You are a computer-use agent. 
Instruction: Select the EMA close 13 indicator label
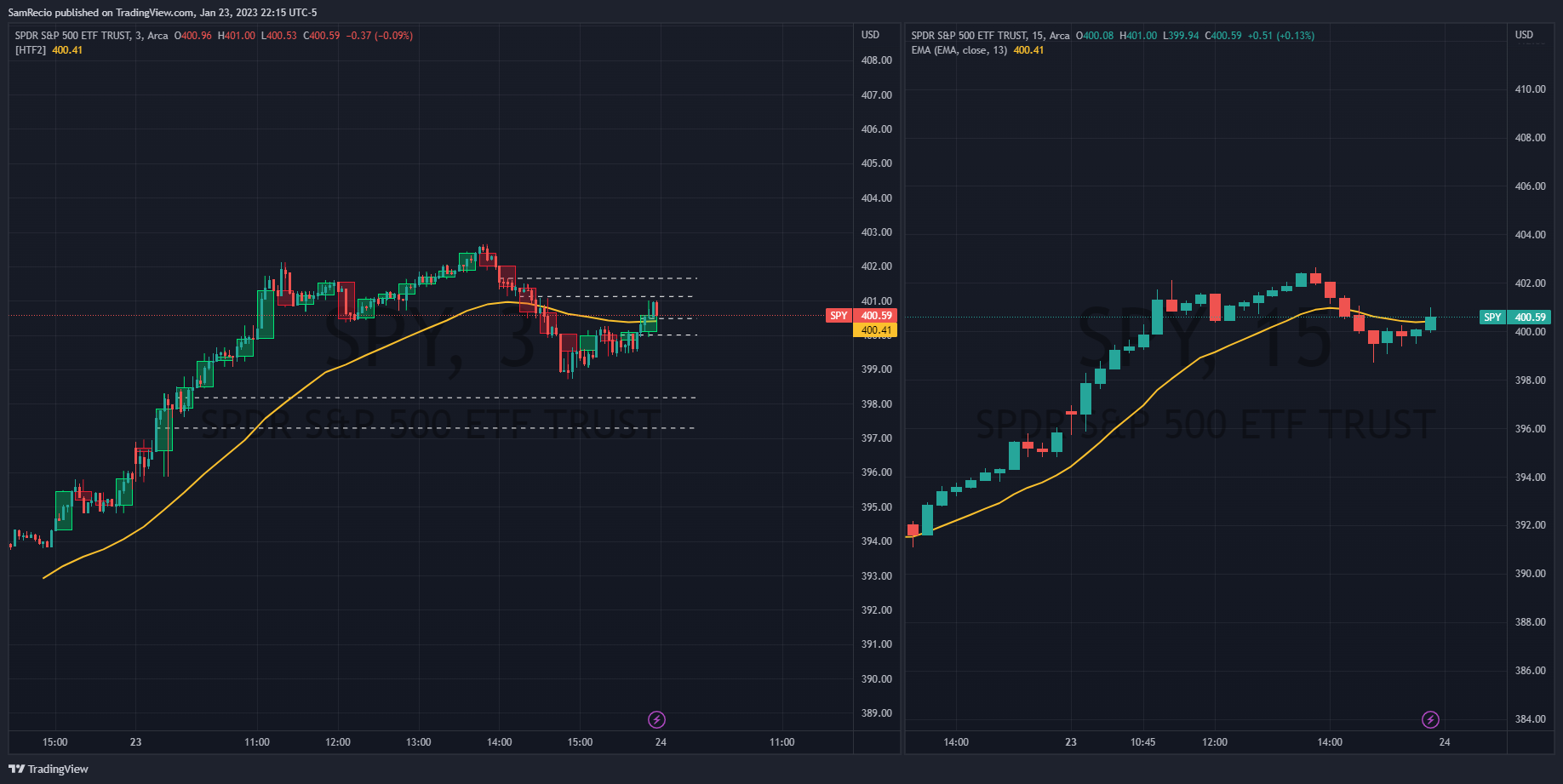pyautogui.click(x=959, y=50)
